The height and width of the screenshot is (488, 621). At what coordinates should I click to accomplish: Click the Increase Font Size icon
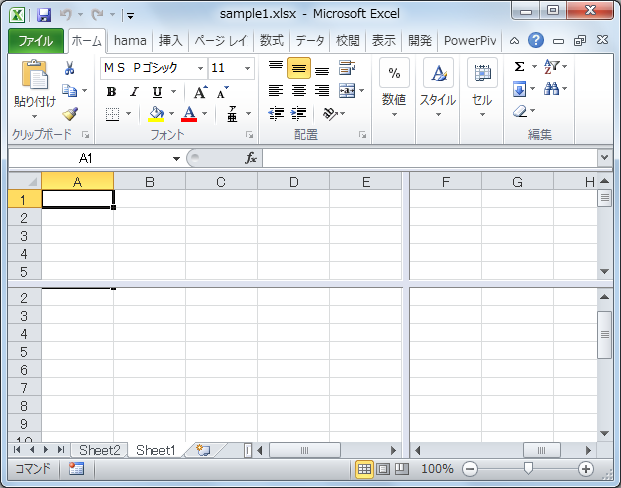(200, 92)
